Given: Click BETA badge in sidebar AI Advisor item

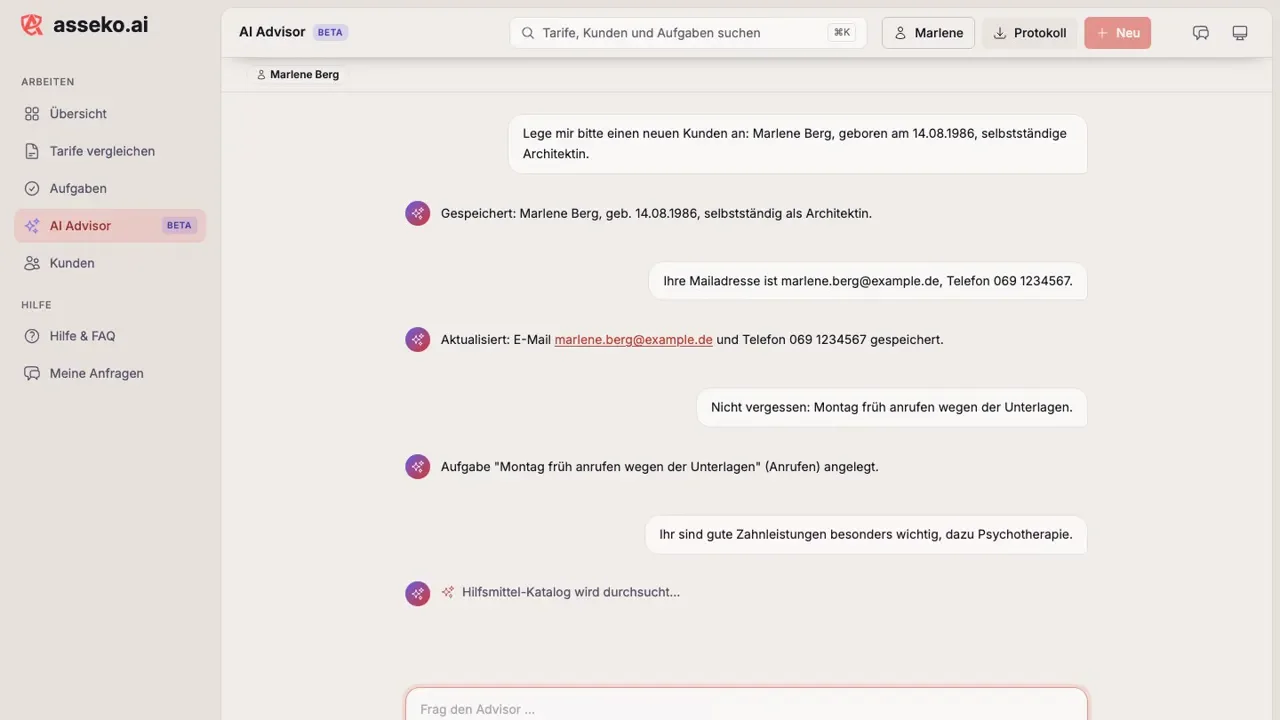Looking at the screenshot, I should pyautogui.click(x=179, y=226).
